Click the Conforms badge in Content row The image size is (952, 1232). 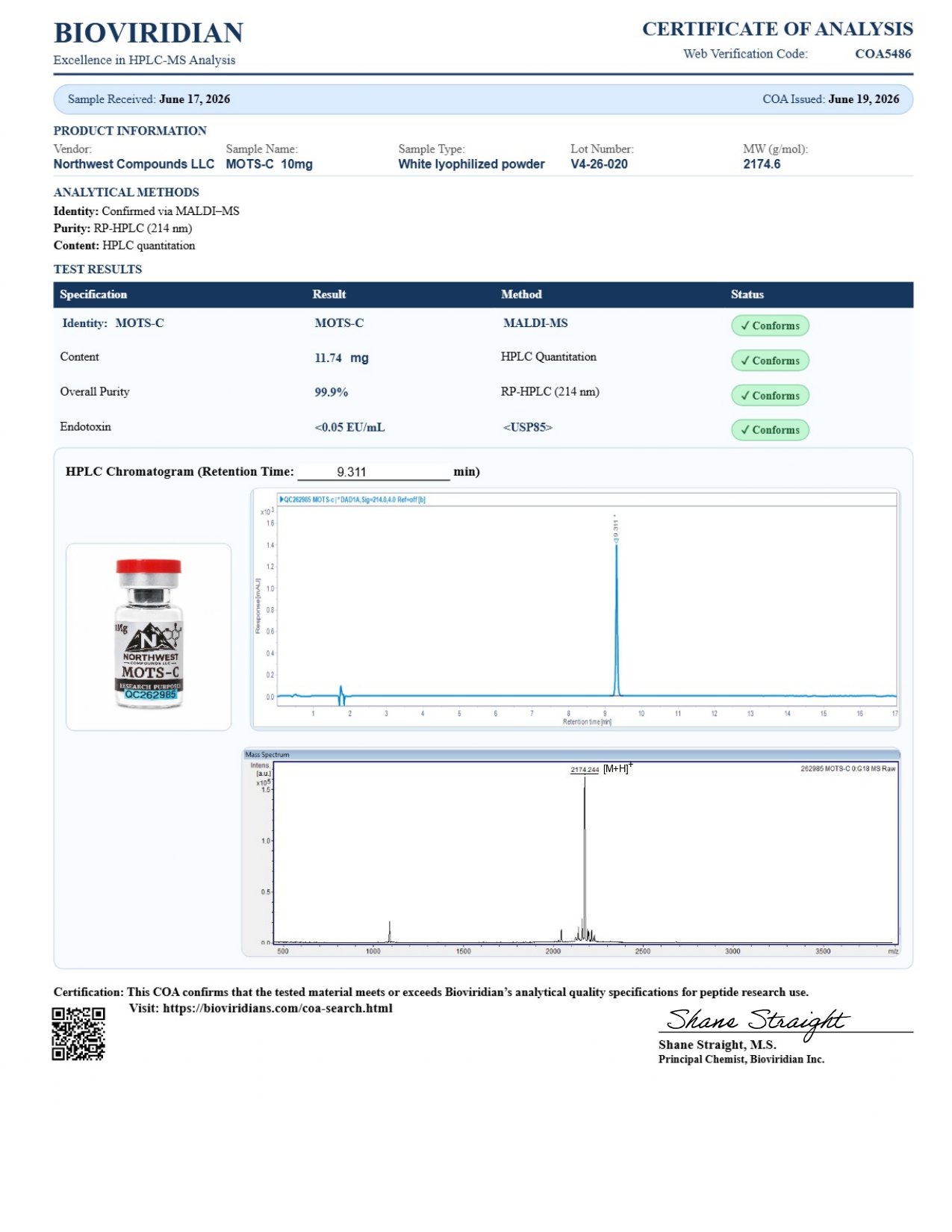pos(770,361)
